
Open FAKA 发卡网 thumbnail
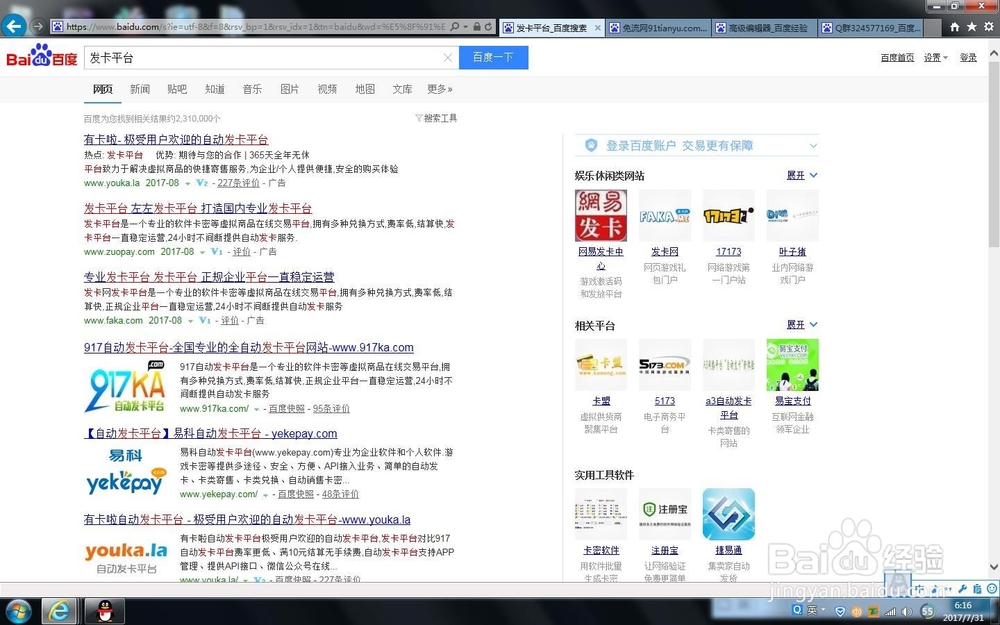(x=665, y=216)
